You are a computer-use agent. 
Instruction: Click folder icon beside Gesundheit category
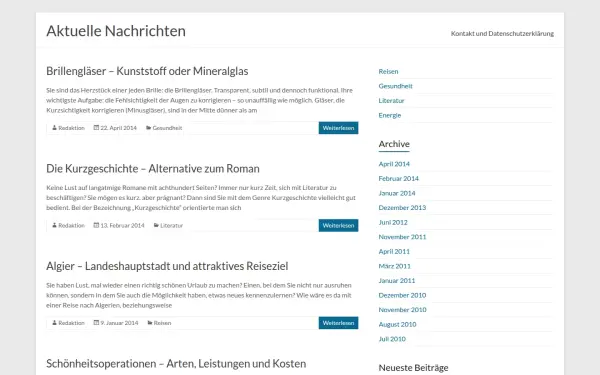[x=148, y=128]
